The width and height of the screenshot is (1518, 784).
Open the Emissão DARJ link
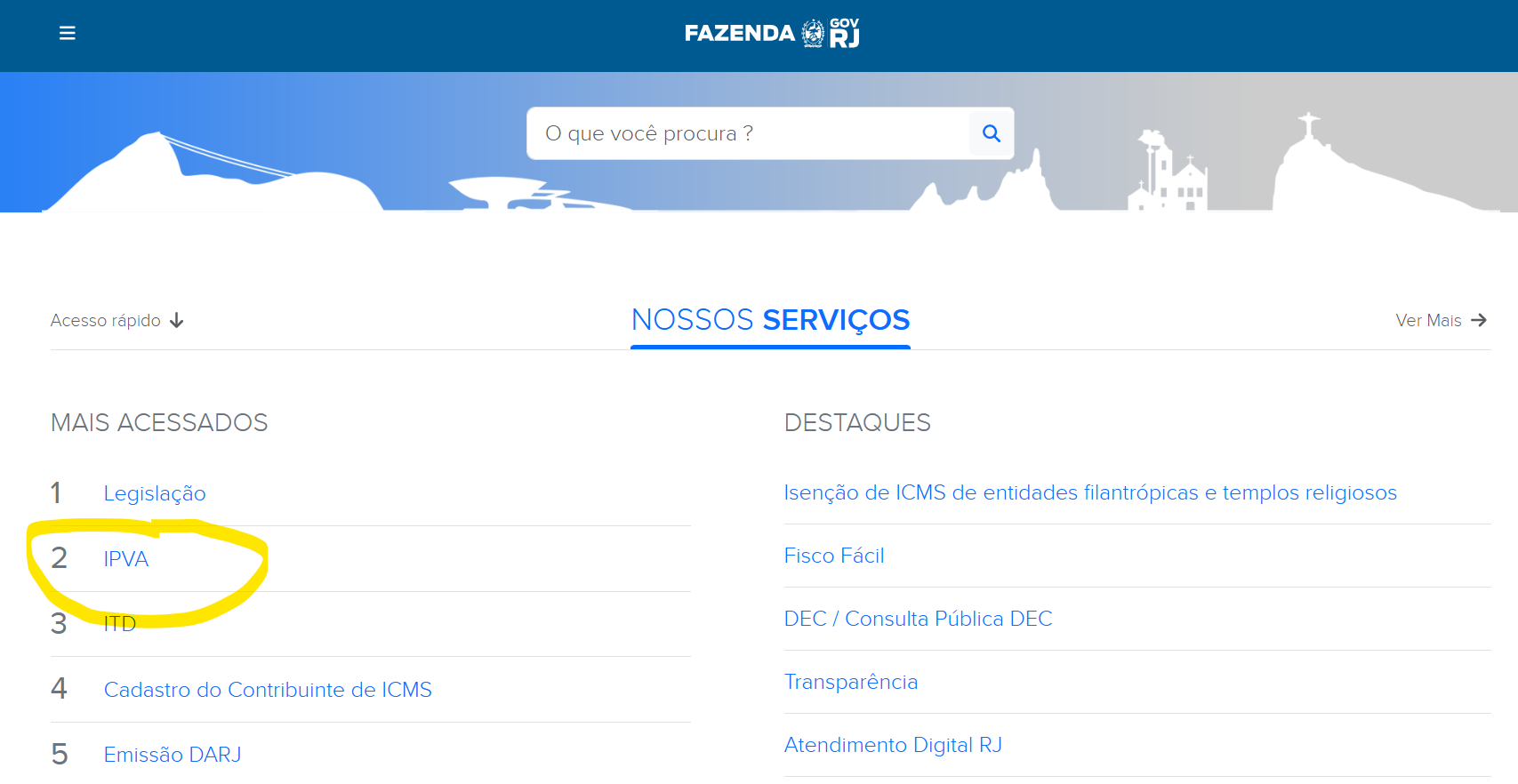pyautogui.click(x=173, y=755)
